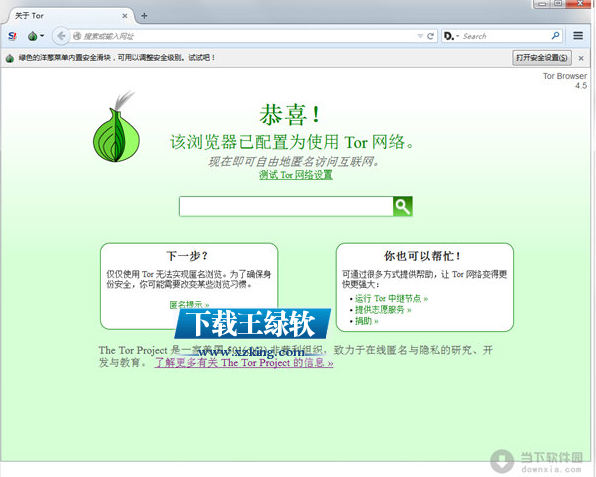Screen dimensions: 596x477
Task: Open the 匿名提示 link
Action: point(189,304)
